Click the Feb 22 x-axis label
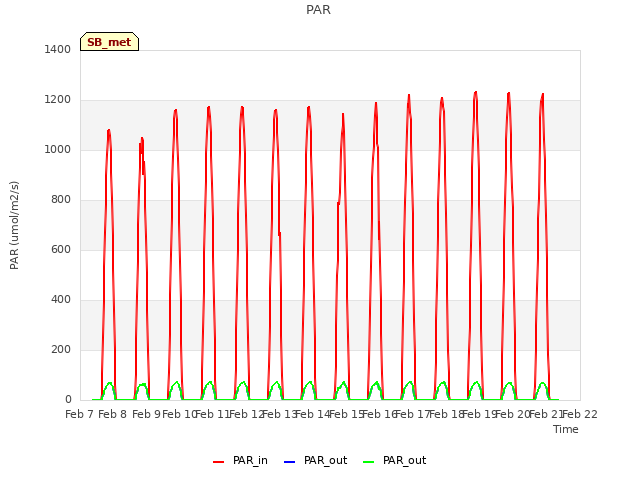 (x=580, y=414)
